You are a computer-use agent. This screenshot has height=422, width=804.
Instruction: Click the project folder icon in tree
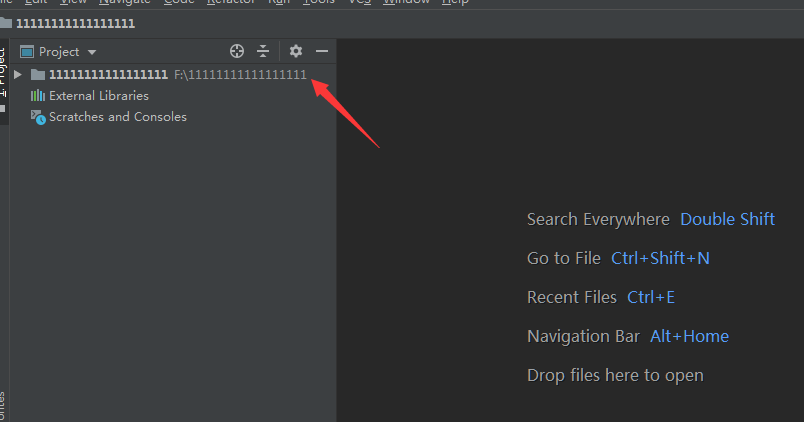coord(38,75)
